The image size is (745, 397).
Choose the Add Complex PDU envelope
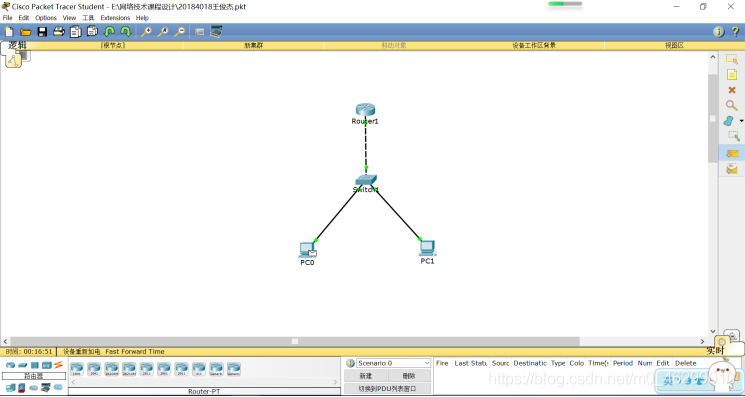pos(732,169)
